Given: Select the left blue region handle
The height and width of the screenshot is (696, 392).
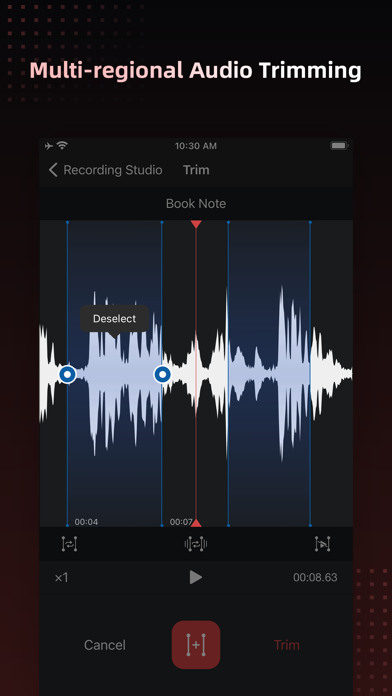Looking at the screenshot, I should [x=67, y=375].
